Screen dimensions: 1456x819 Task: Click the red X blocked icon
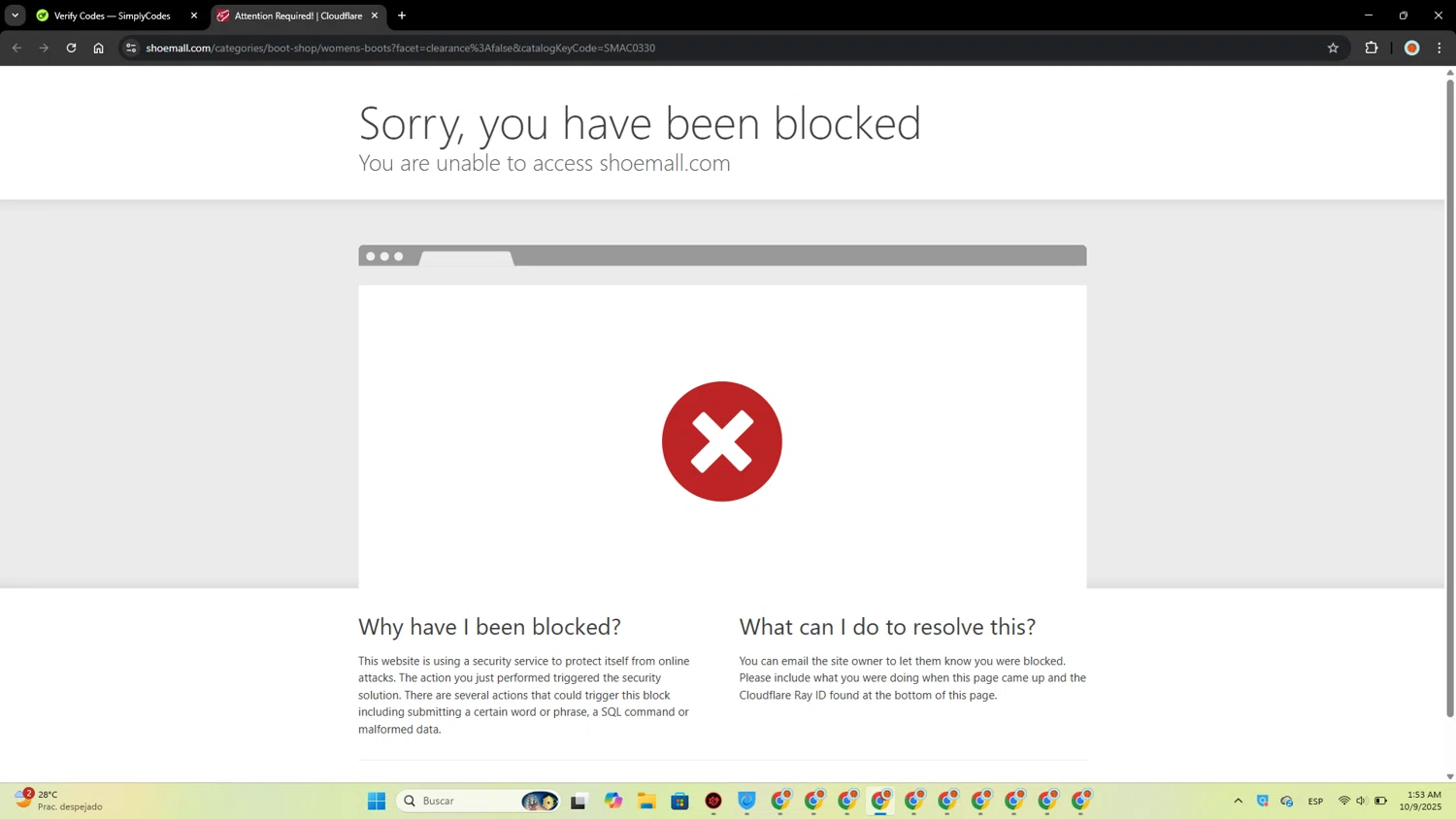[722, 442]
